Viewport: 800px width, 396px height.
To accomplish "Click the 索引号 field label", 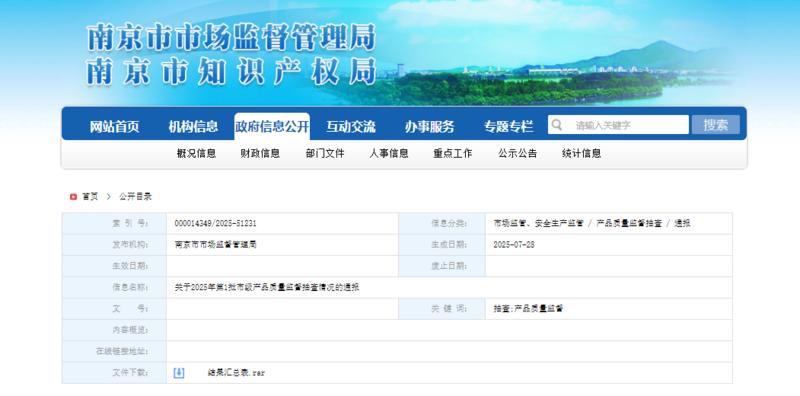I will [x=130, y=224].
